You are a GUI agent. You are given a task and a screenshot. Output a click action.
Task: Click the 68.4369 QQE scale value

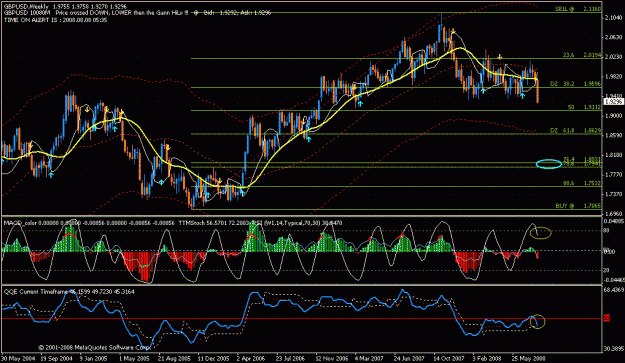614,289
